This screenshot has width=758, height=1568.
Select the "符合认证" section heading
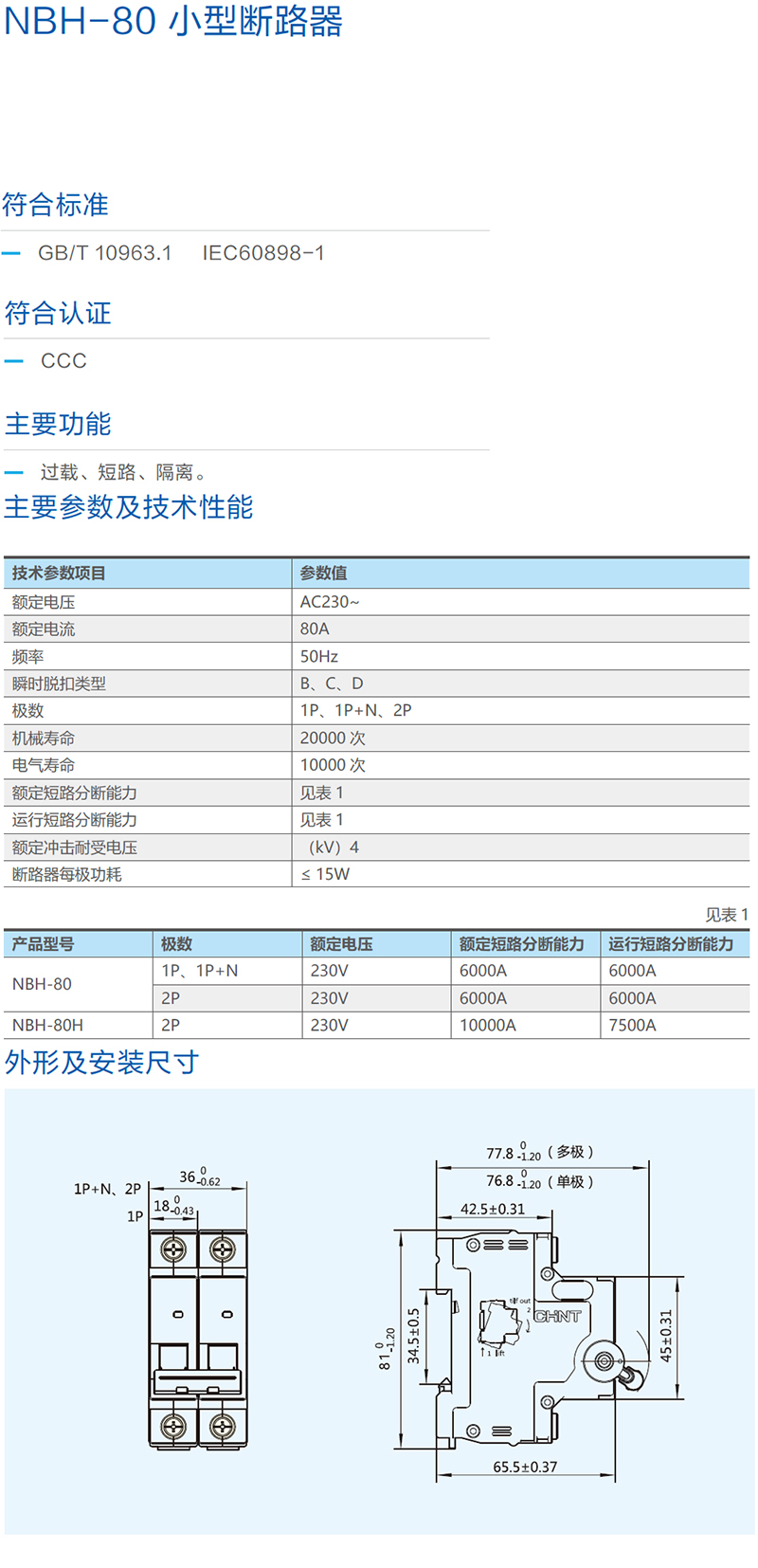(58, 313)
